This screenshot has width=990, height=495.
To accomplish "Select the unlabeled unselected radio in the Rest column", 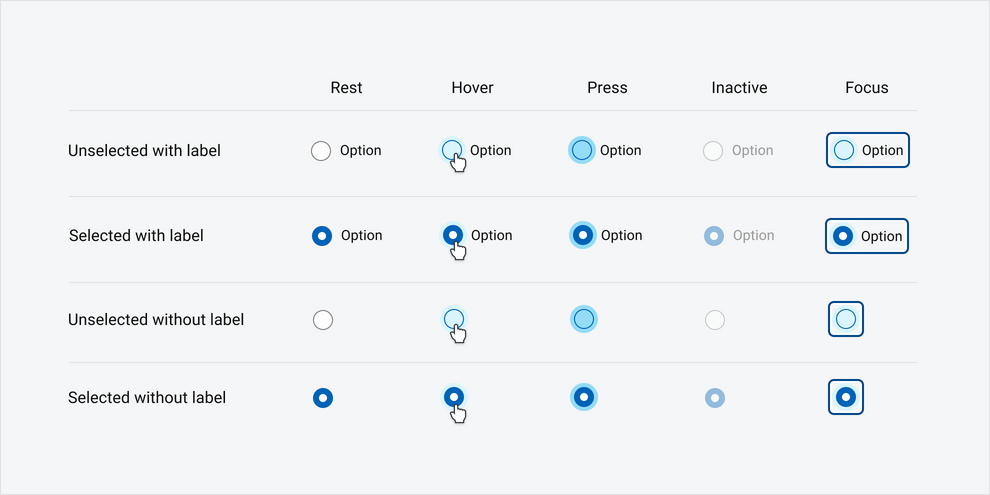I will [x=323, y=320].
